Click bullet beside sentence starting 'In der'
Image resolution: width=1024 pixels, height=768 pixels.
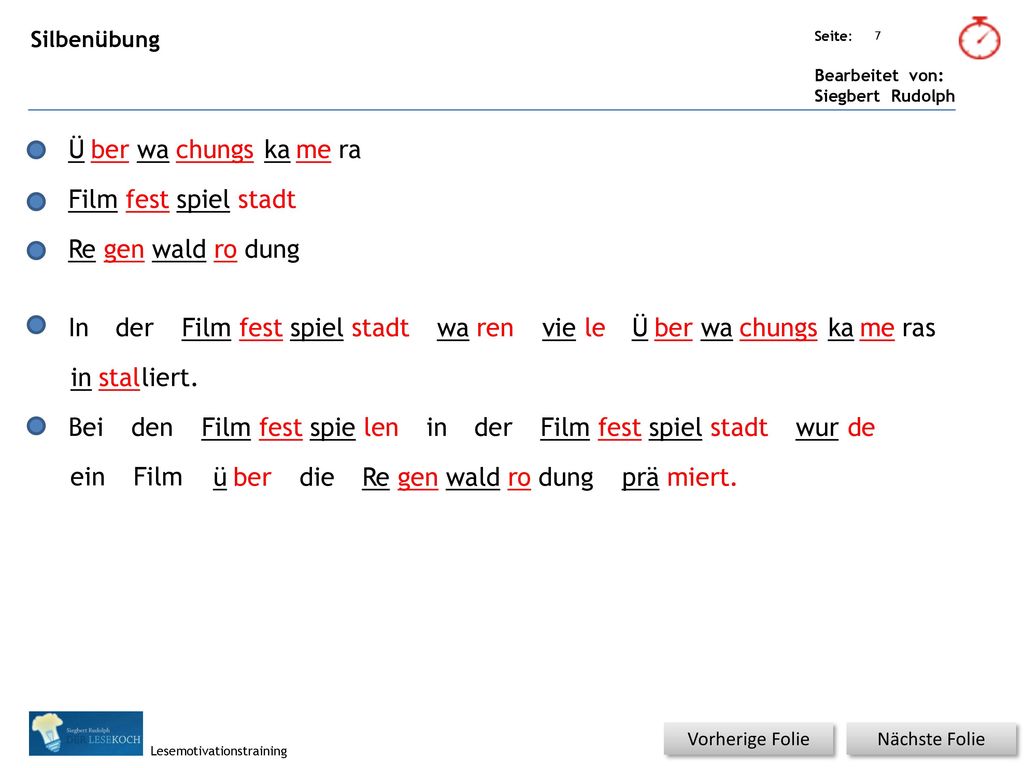[37, 325]
